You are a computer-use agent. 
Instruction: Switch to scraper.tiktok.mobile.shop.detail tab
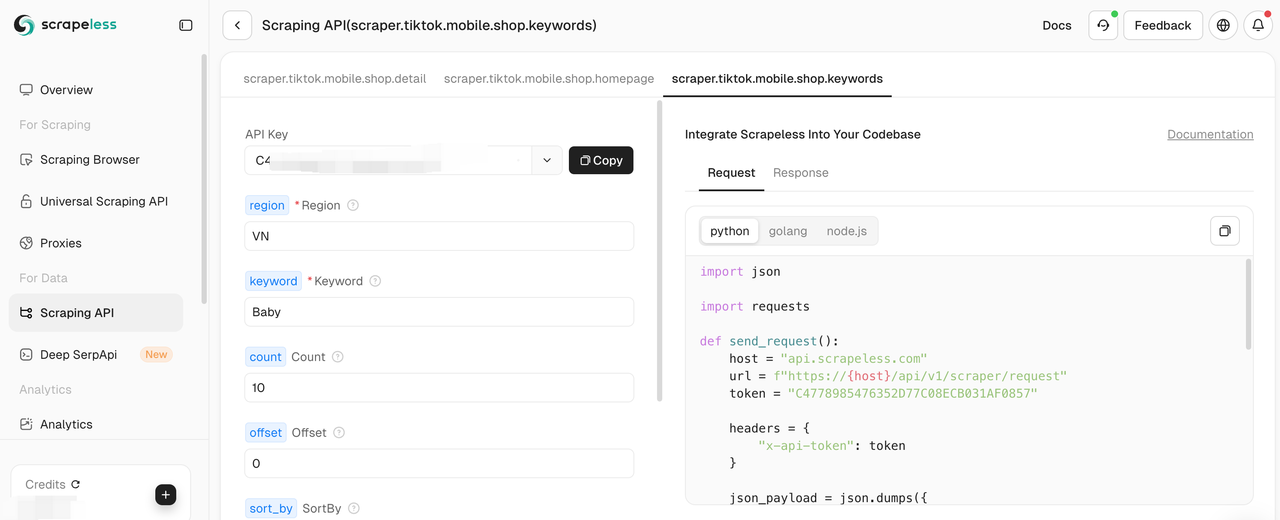click(335, 78)
